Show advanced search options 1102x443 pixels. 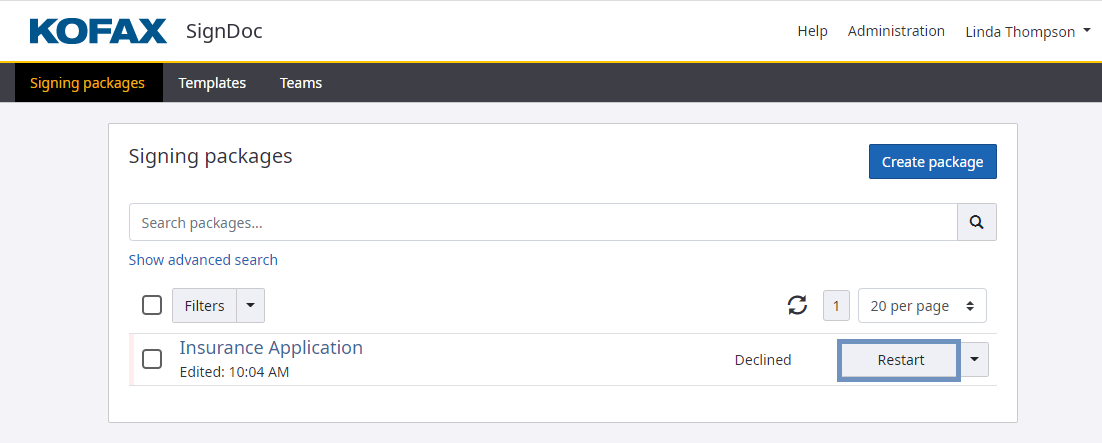pyautogui.click(x=203, y=260)
